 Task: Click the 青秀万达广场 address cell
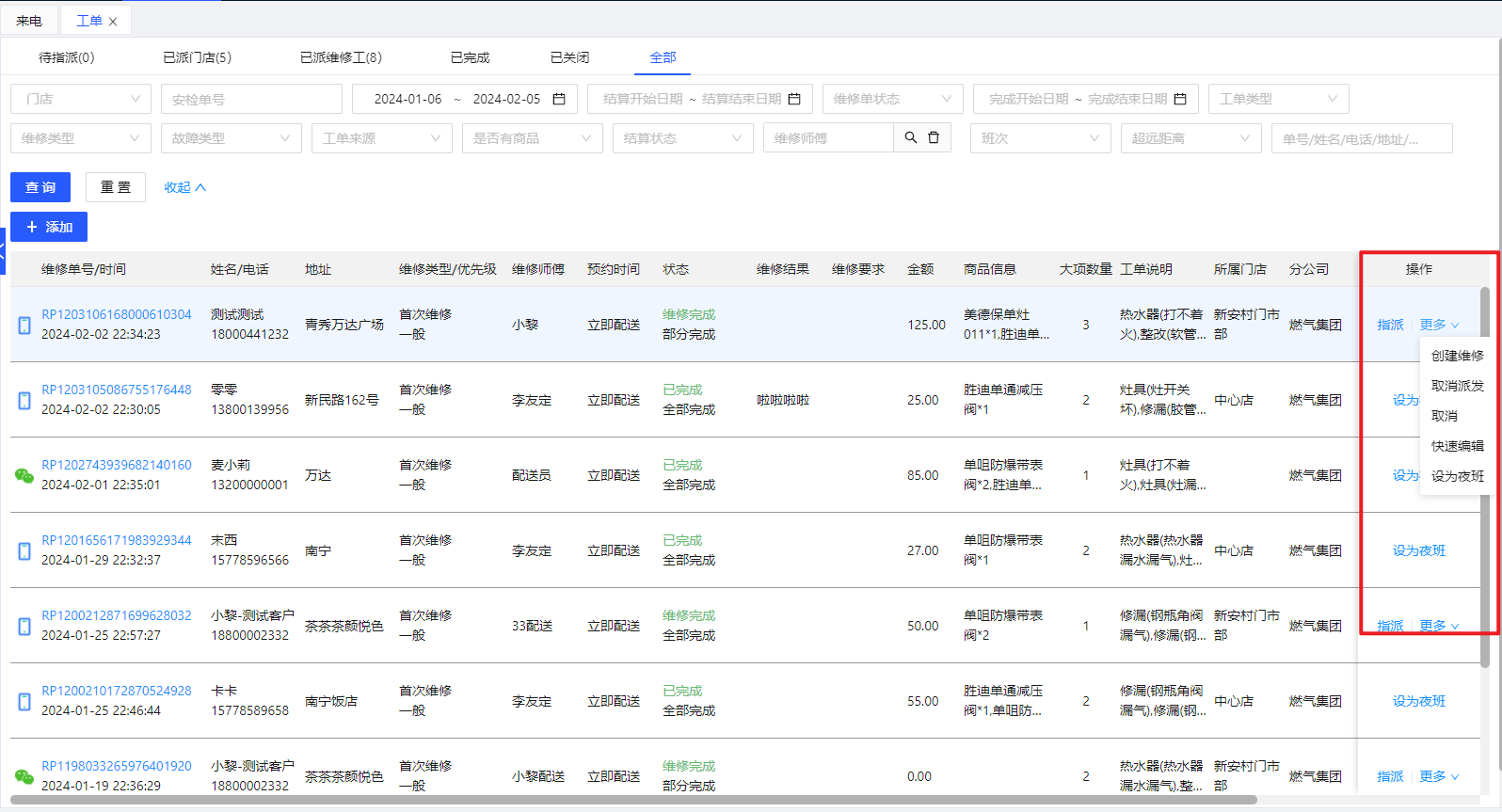tap(344, 325)
